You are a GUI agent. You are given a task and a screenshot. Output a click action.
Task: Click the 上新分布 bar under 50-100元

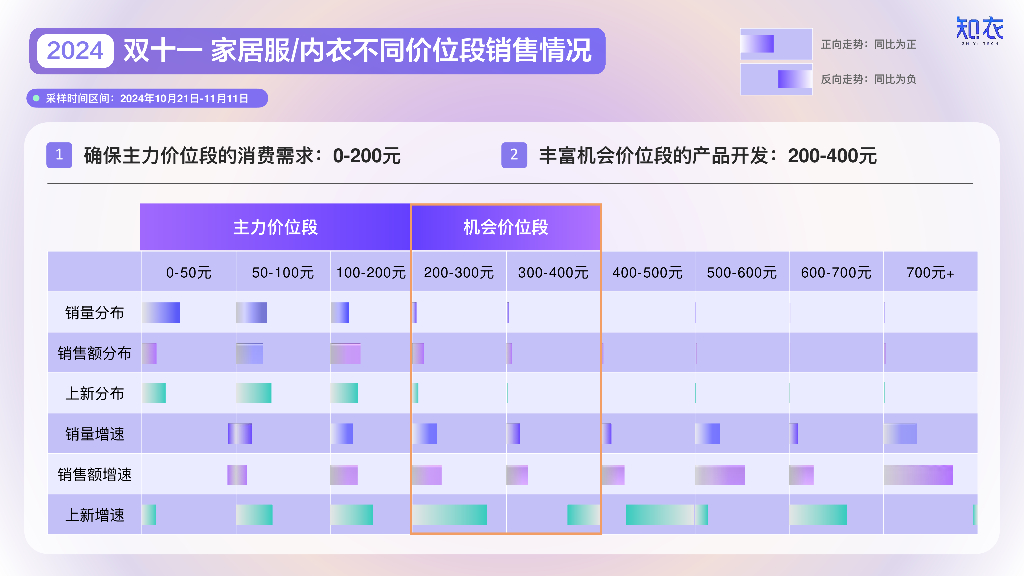click(x=253, y=393)
